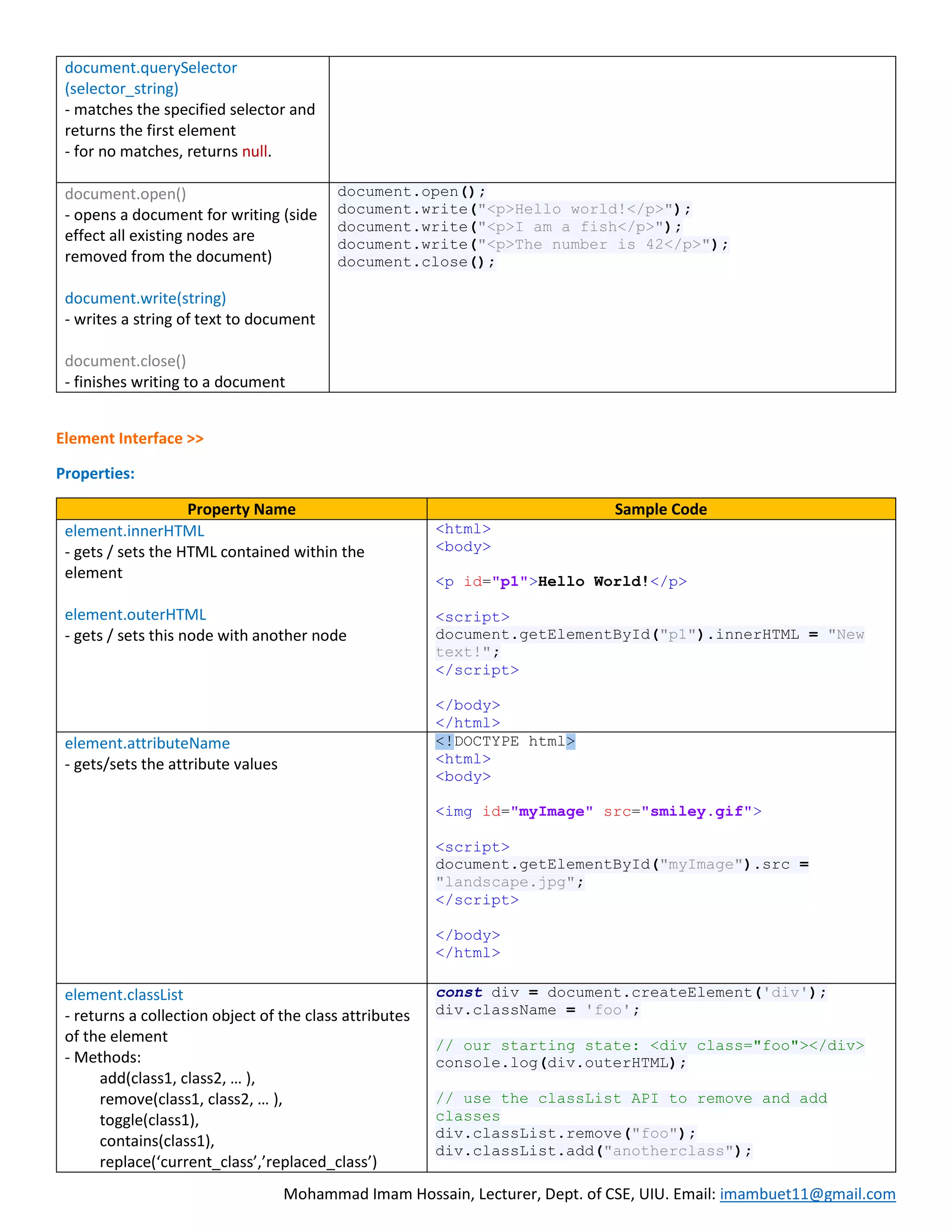952x1232 pixels.
Task: Click the Properties: blue subheading
Action: click(x=95, y=473)
